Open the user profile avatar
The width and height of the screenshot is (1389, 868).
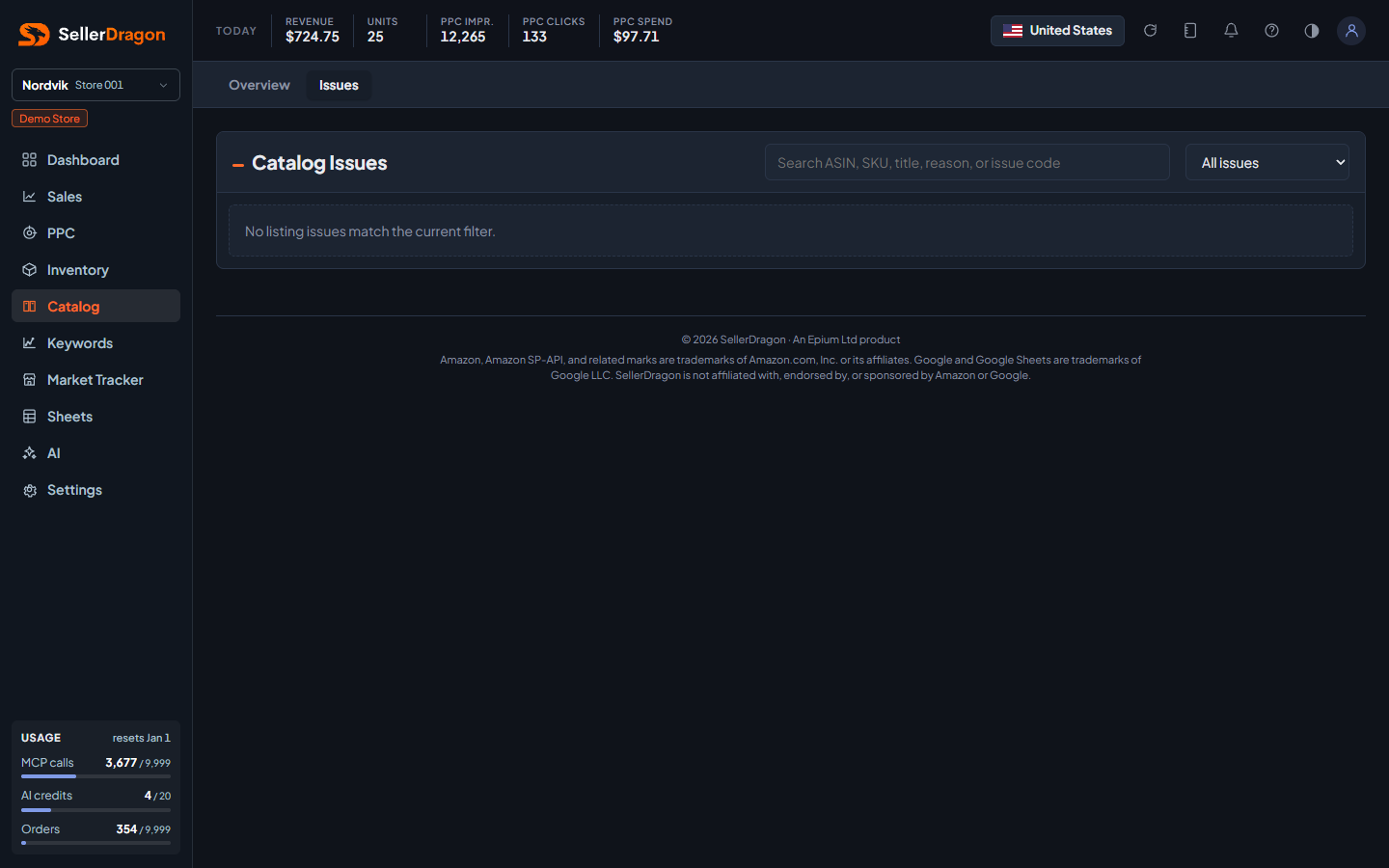(x=1351, y=31)
